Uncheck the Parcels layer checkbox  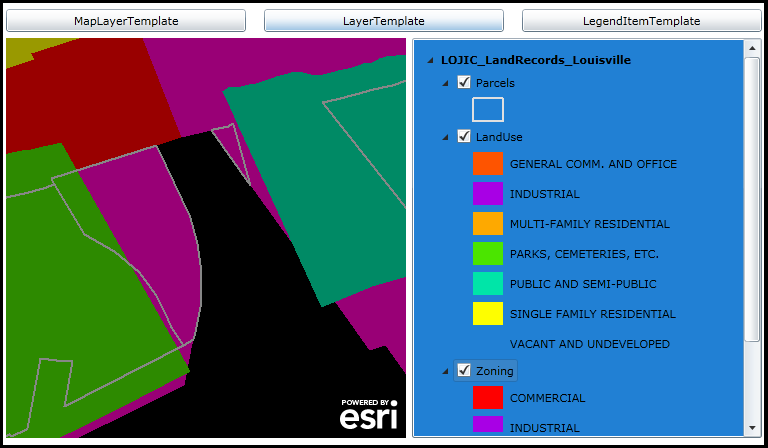[x=464, y=83]
